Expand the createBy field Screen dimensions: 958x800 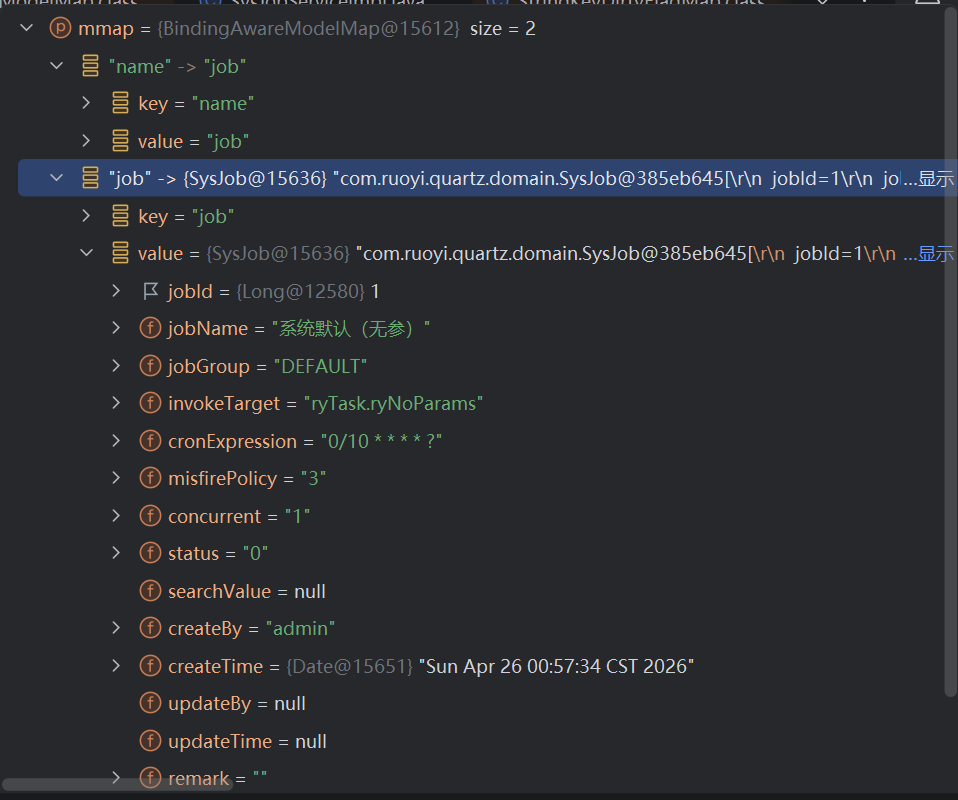116,628
